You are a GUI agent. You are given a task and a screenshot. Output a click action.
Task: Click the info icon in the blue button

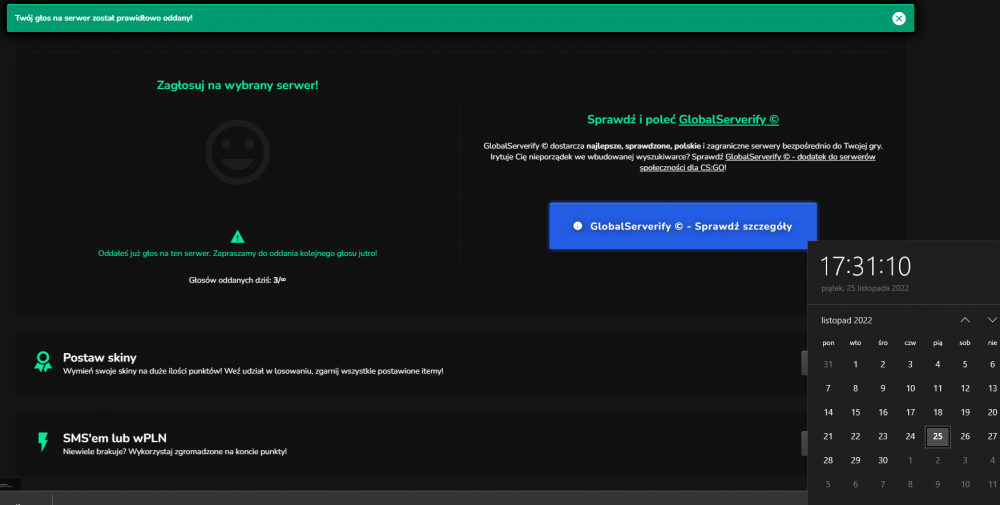click(x=578, y=226)
